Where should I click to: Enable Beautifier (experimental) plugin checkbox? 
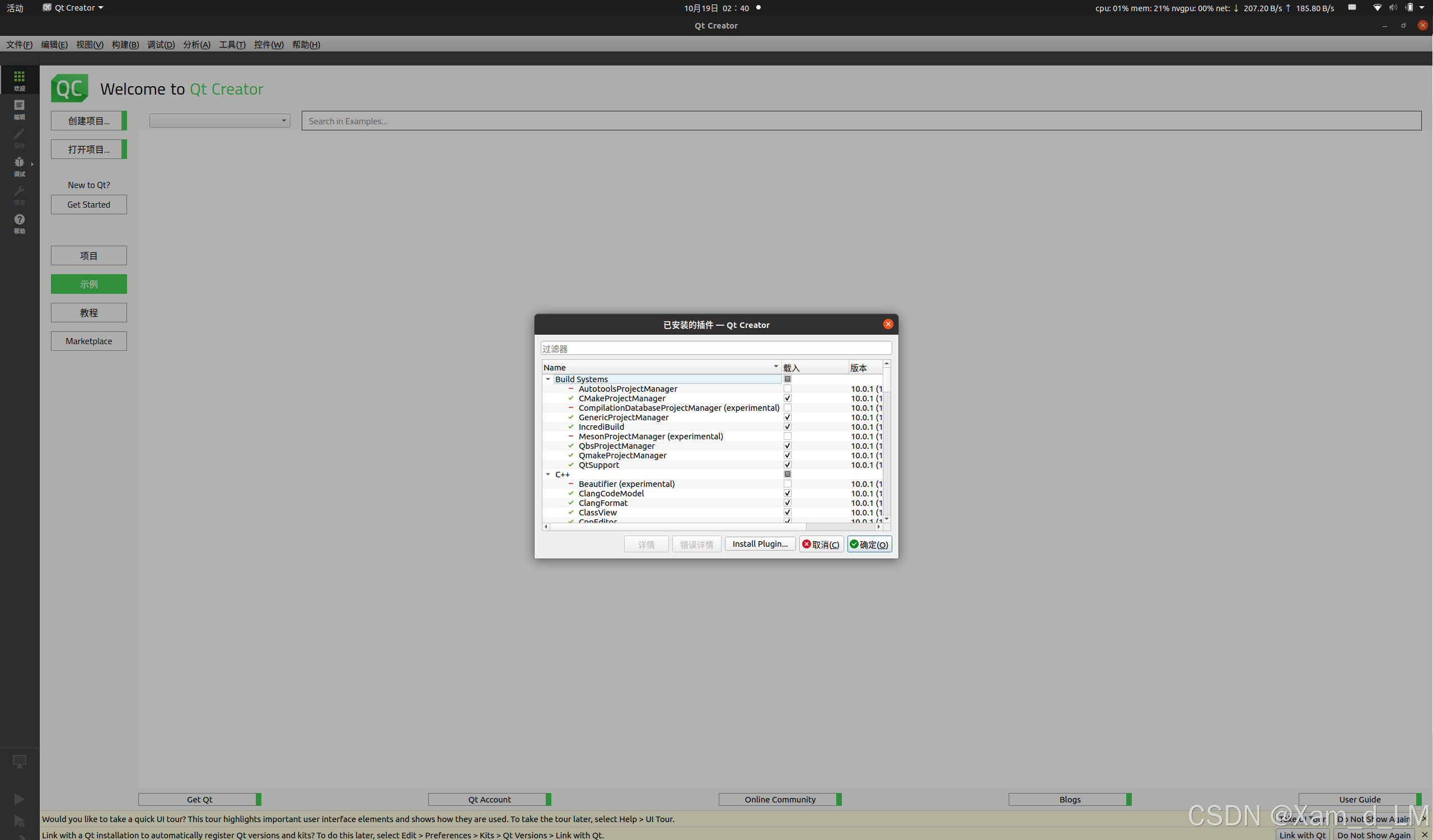788,484
